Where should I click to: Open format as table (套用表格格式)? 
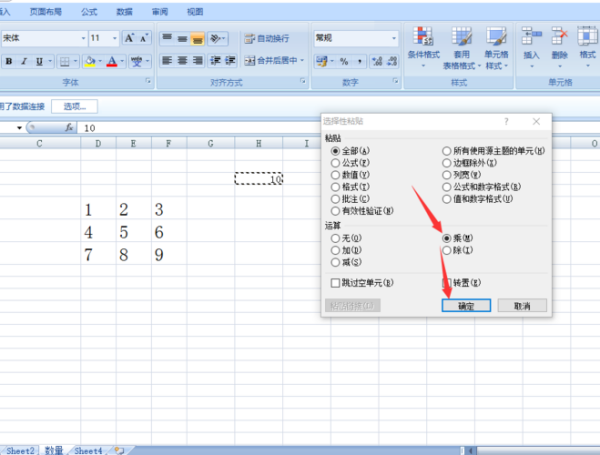click(461, 48)
